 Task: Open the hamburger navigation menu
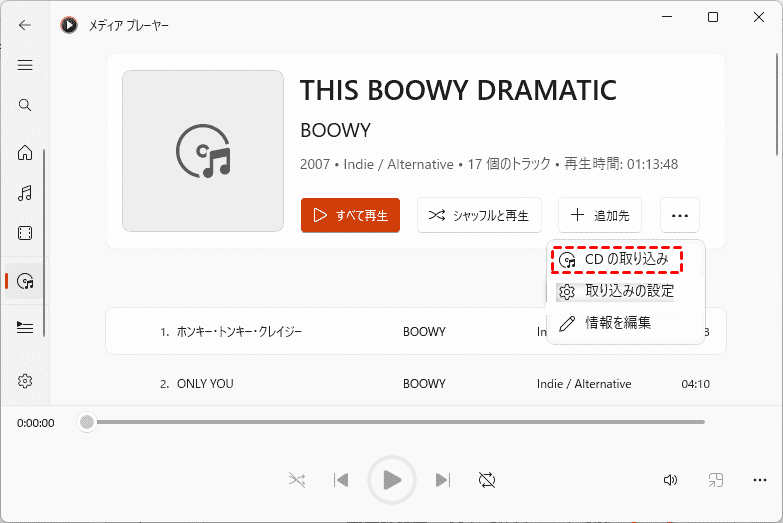coord(25,65)
